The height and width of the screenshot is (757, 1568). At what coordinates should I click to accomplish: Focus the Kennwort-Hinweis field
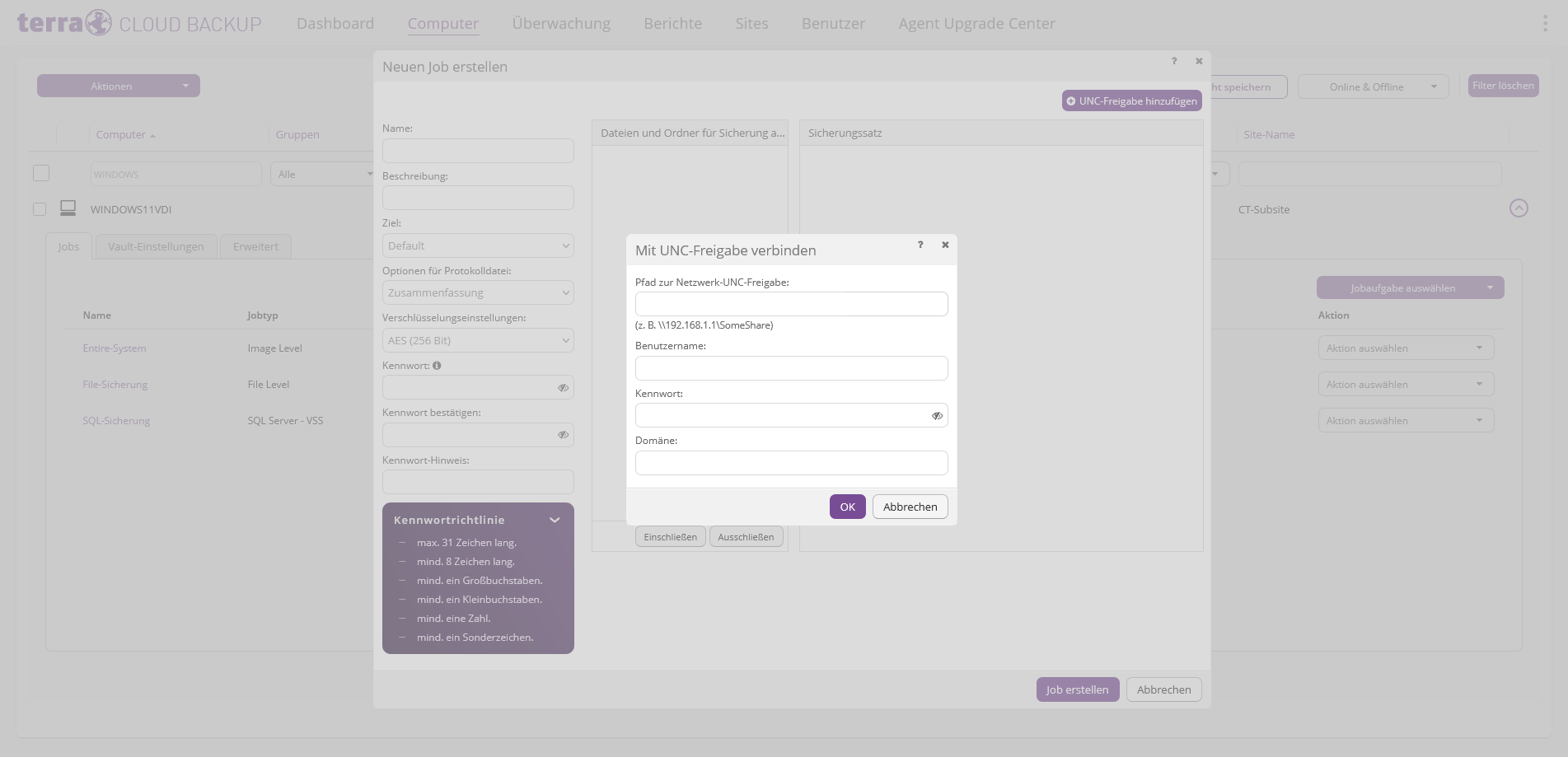click(478, 482)
